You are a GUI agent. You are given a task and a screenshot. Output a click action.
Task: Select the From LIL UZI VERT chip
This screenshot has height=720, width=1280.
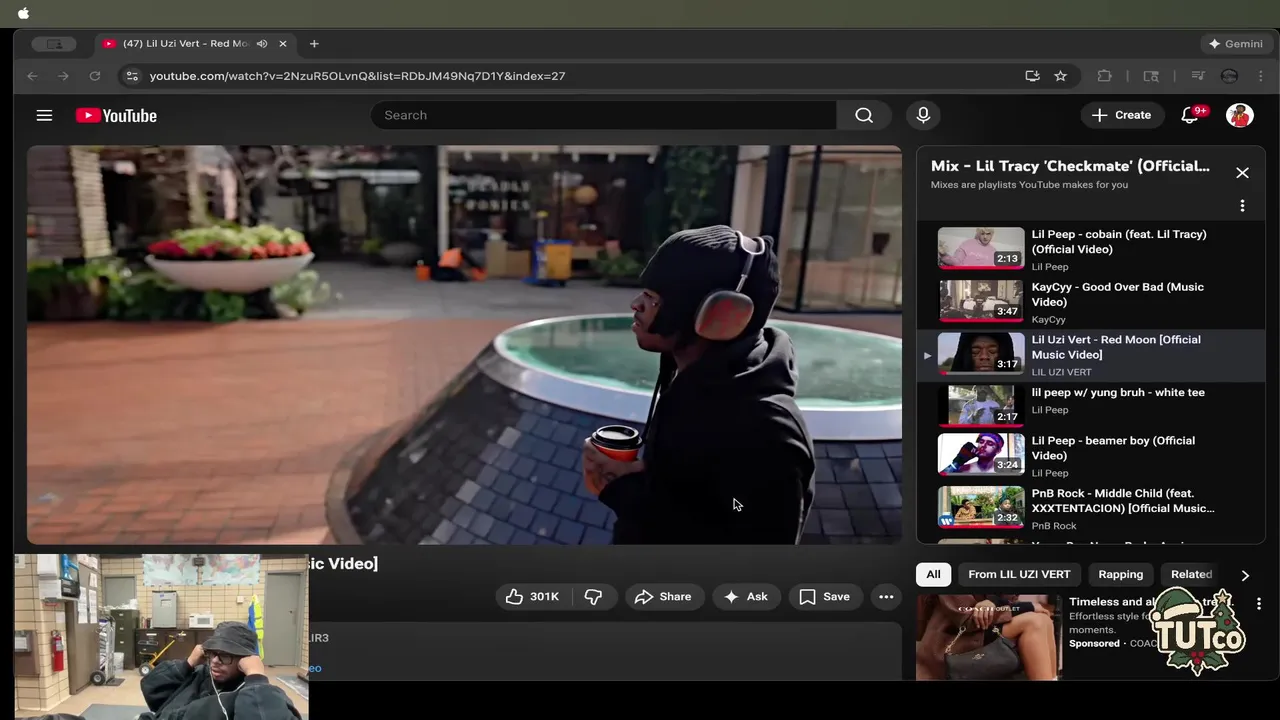[1019, 574]
